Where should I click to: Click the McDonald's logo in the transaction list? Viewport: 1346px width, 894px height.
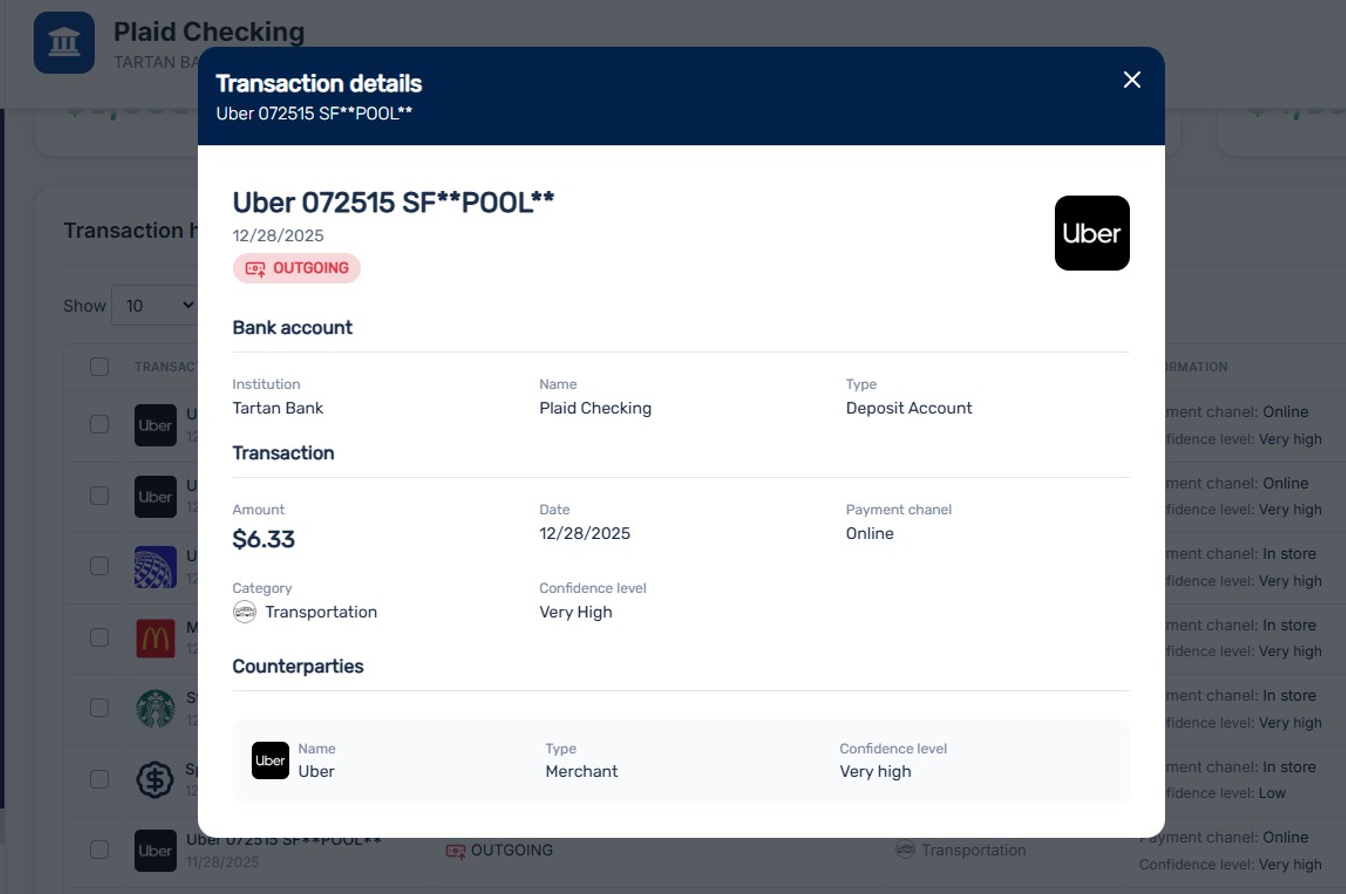click(155, 638)
